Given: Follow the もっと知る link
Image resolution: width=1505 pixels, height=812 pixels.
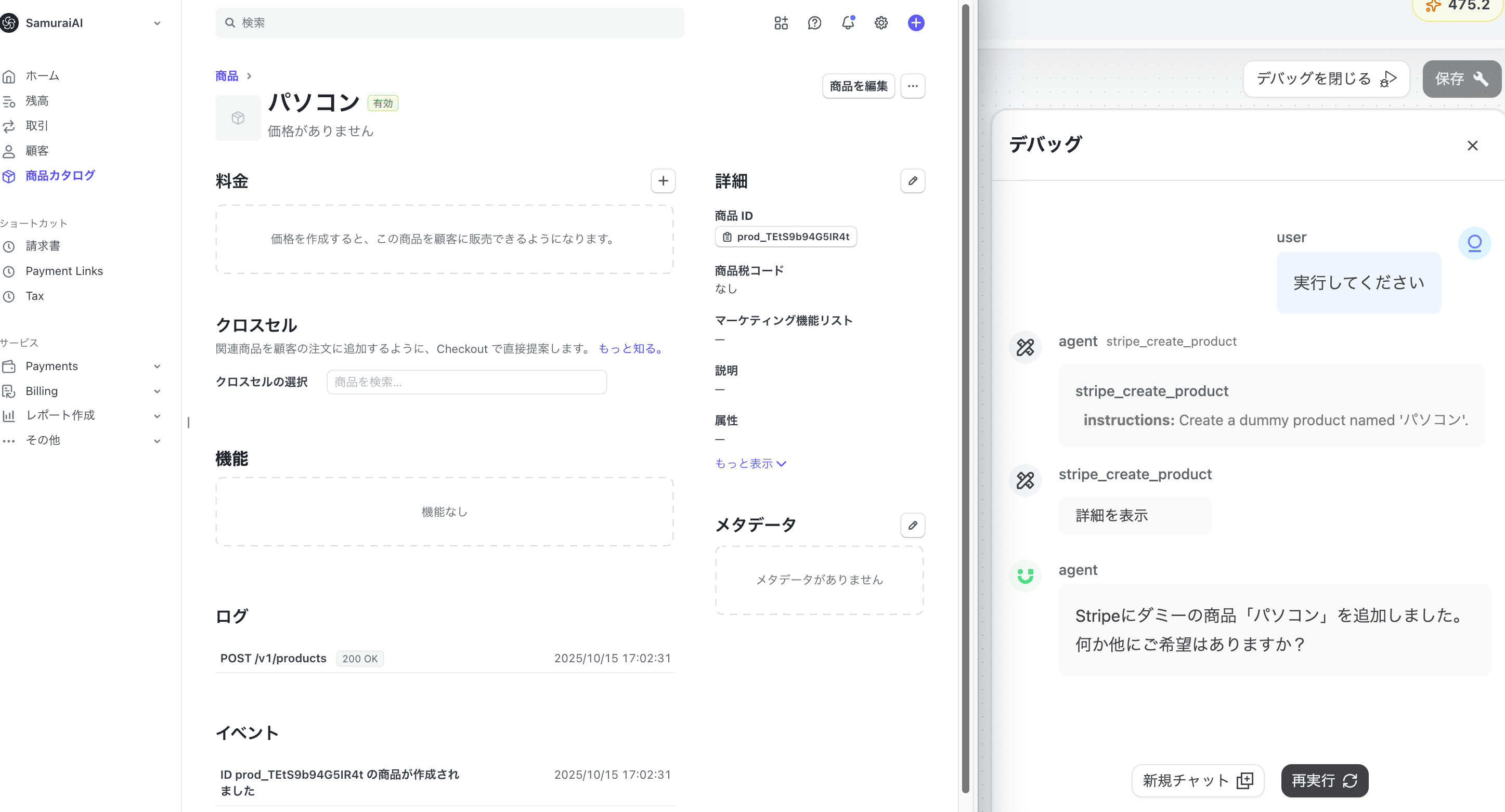Looking at the screenshot, I should tap(630, 349).
